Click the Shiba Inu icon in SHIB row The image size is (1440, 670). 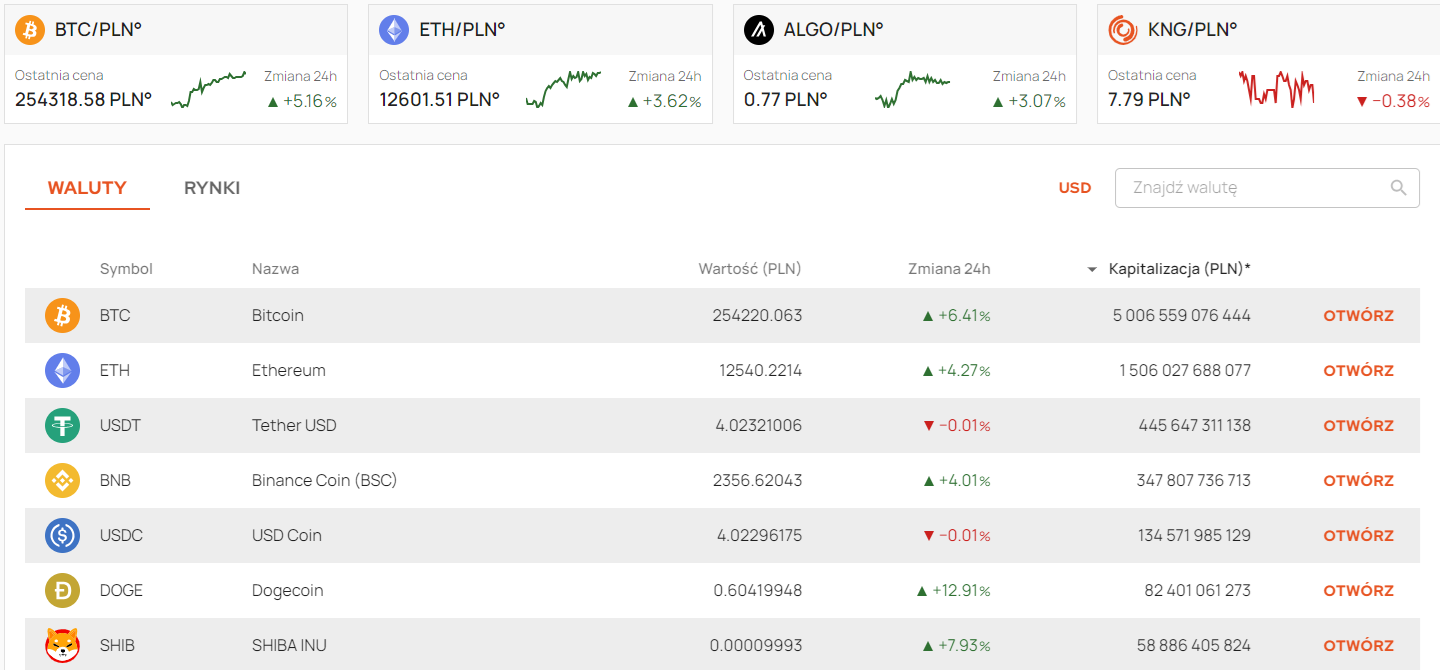(x=62, y=646)
